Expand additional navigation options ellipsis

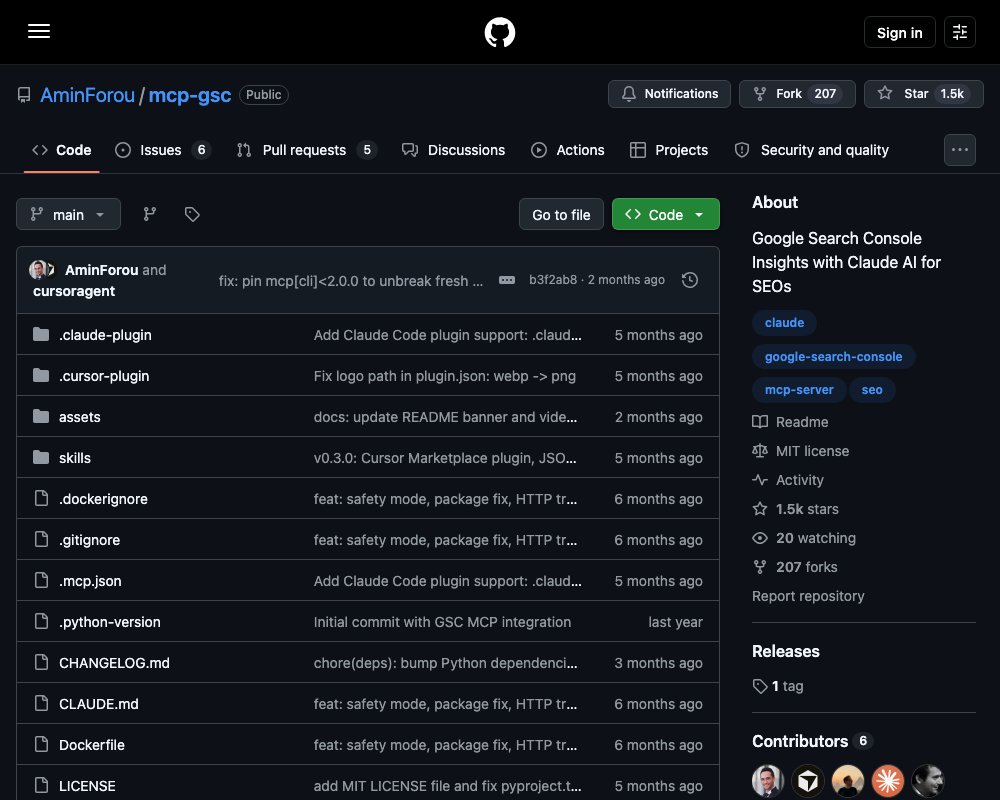pyautogui.click(x=959, y=150)
